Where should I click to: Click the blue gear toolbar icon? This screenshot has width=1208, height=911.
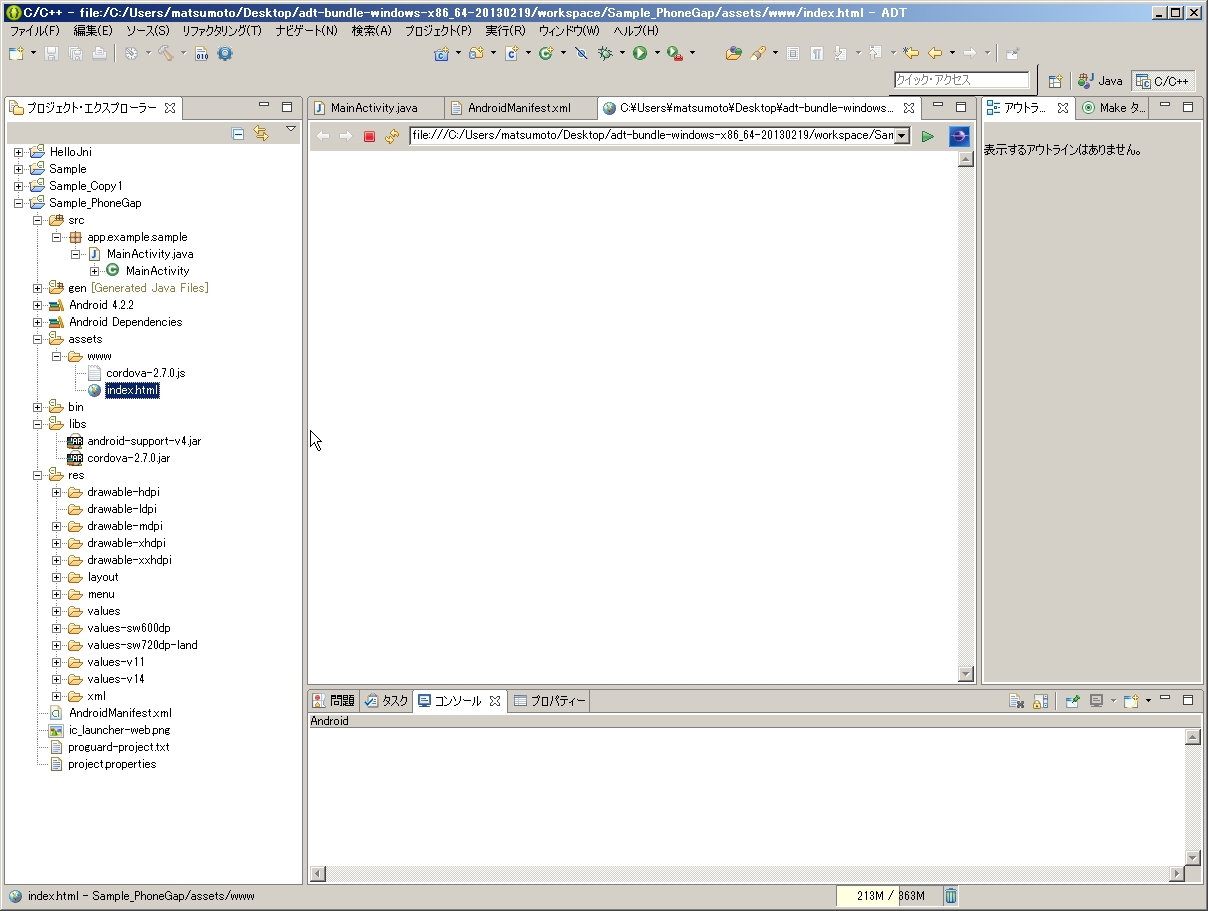point(225,53)
